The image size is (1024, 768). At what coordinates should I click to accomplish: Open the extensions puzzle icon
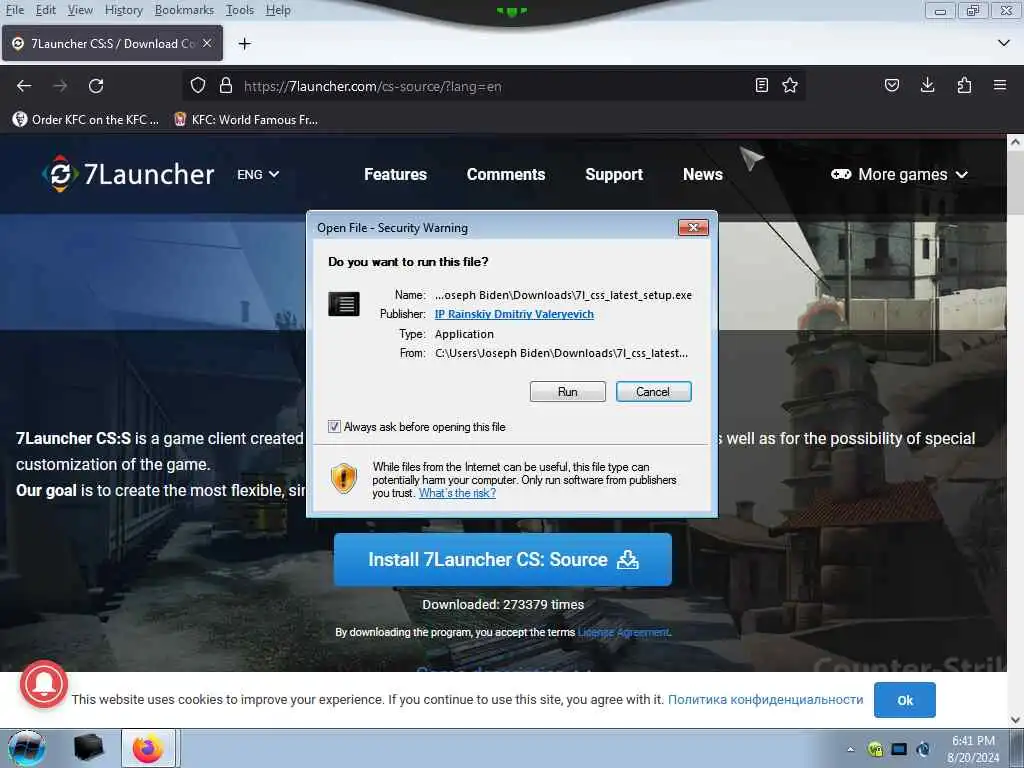point(964,85)
